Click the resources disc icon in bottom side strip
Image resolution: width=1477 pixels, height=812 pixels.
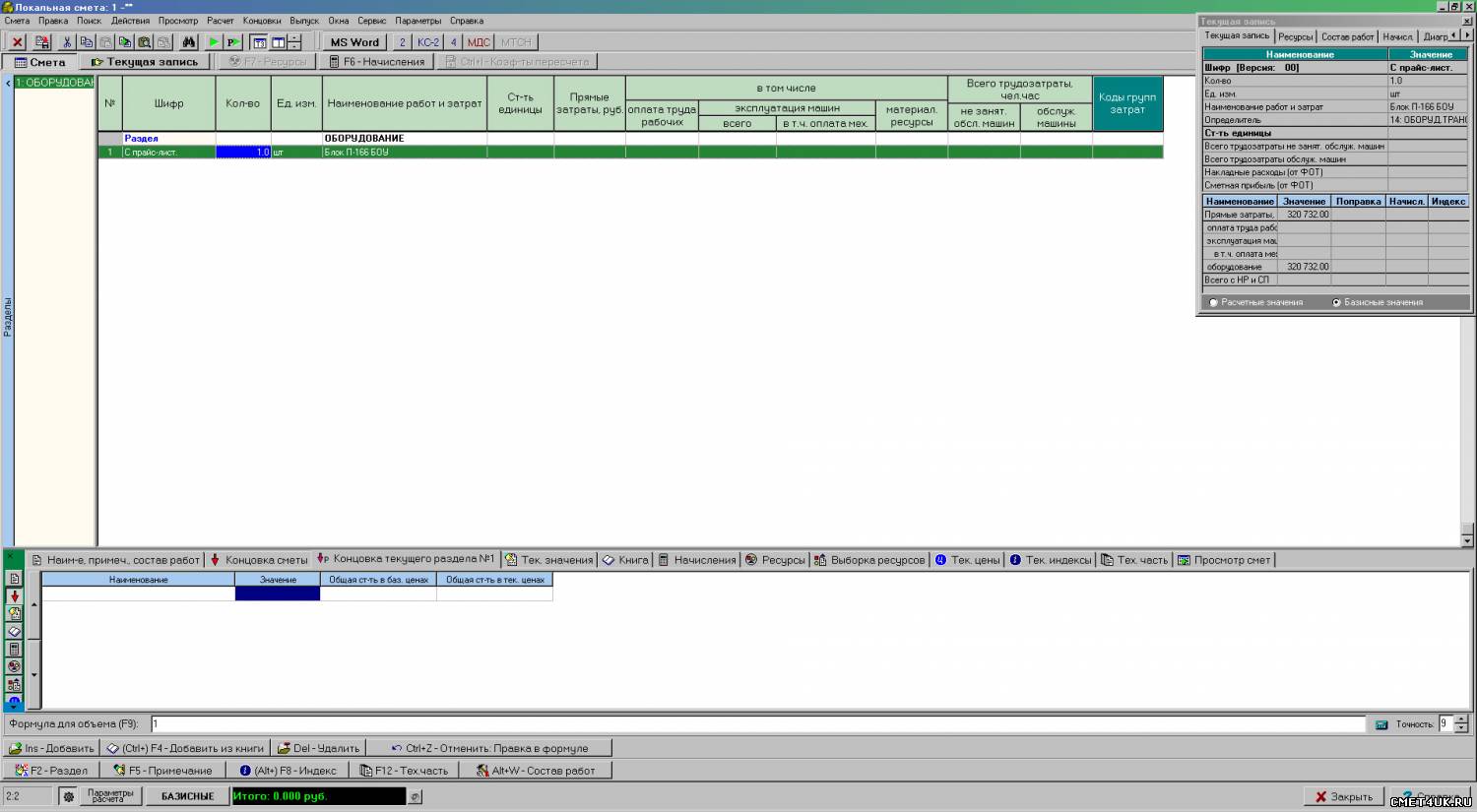[14, 666]
